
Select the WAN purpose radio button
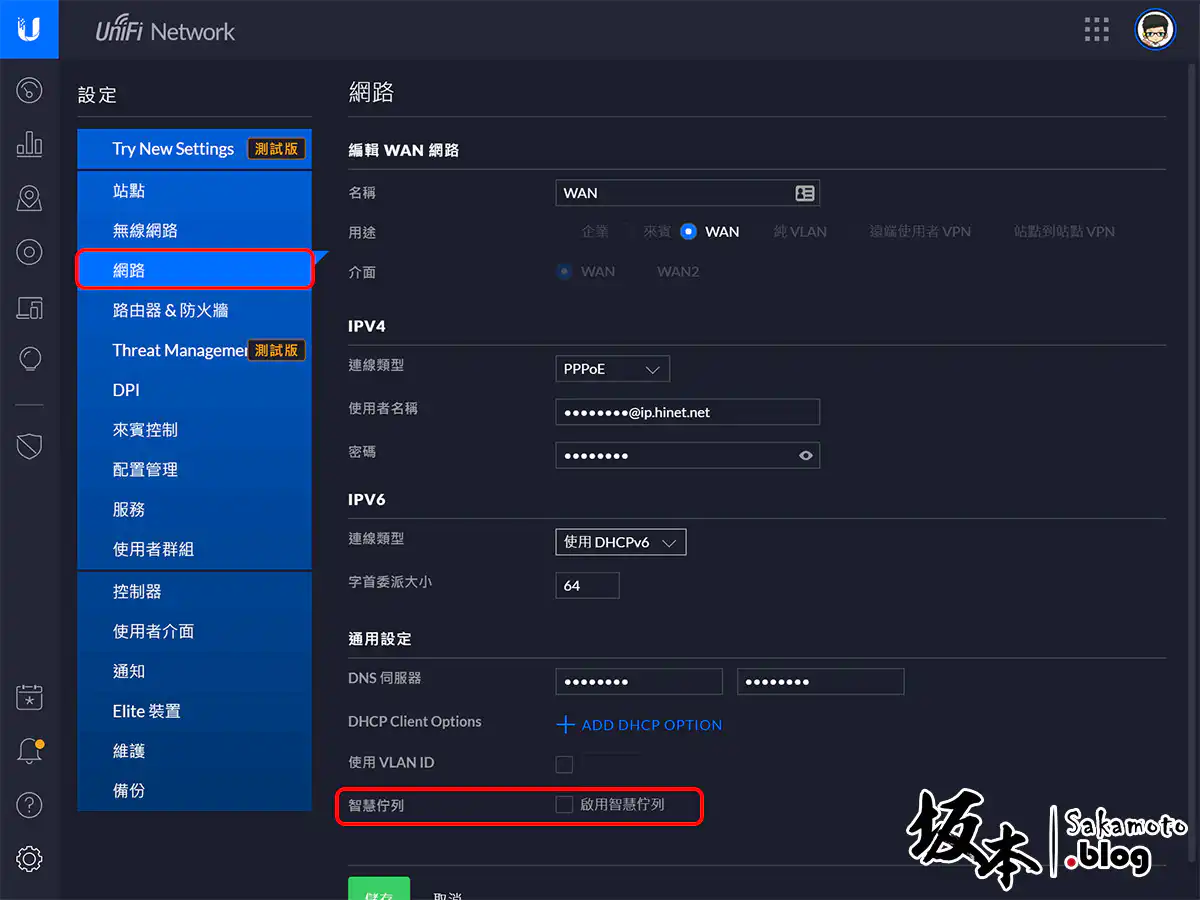[x=688, y=232]
